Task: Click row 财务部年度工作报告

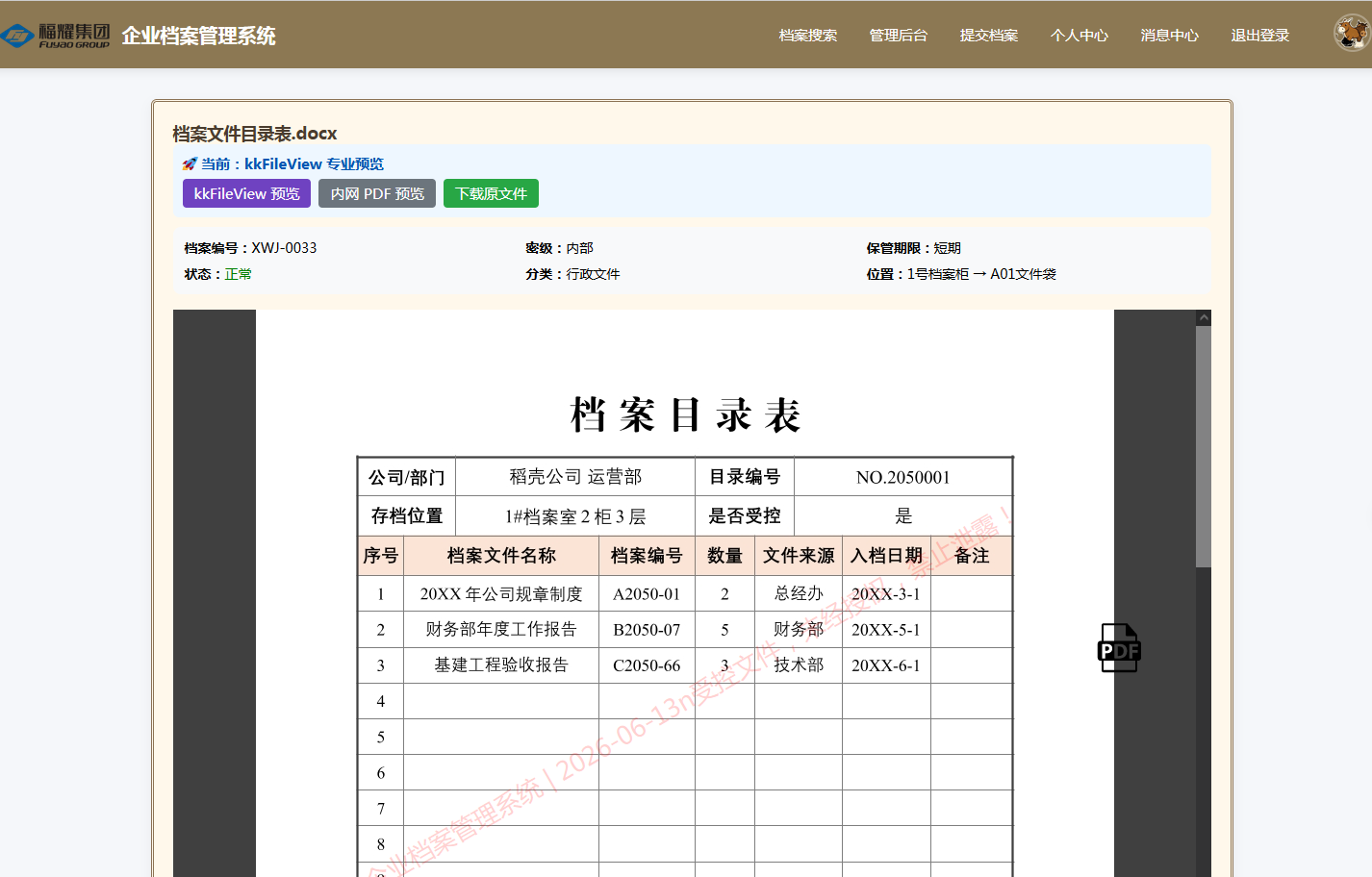Action: point(501,630)
